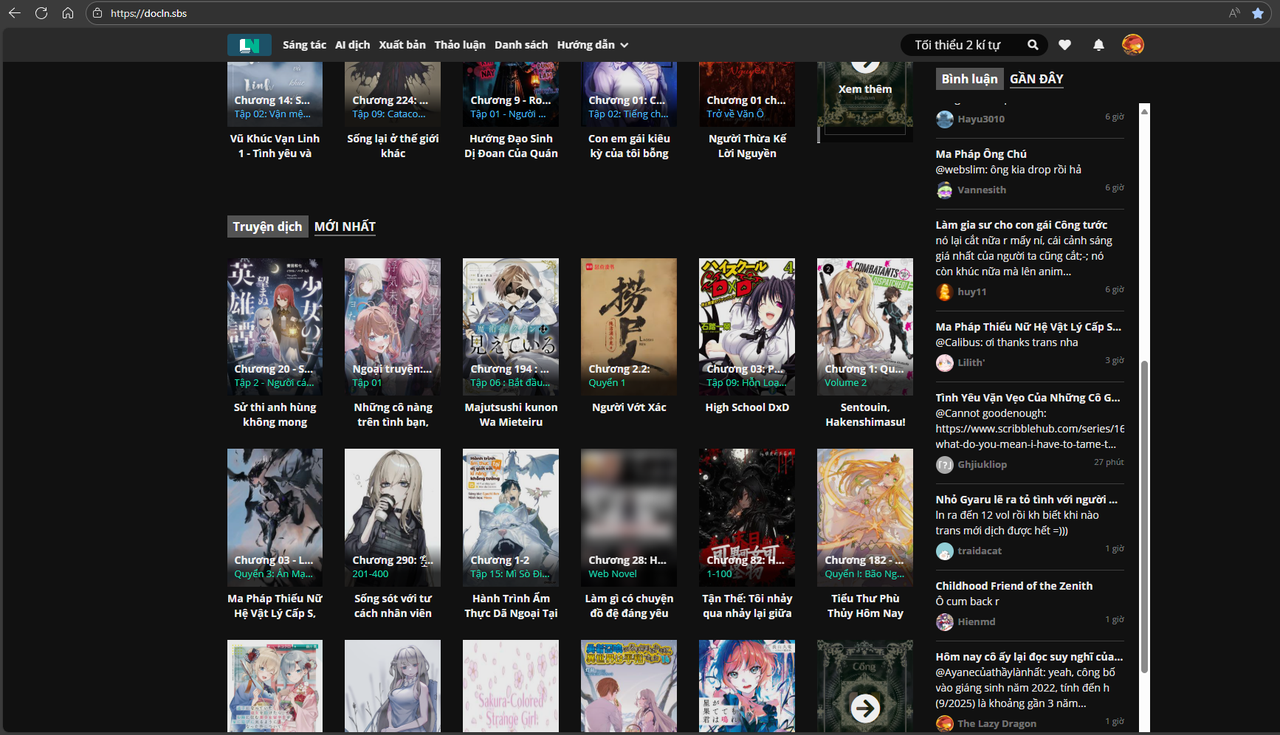
Task: Open Làm gia sư cho con gái Công tước thread
Action: point(1022,225)
